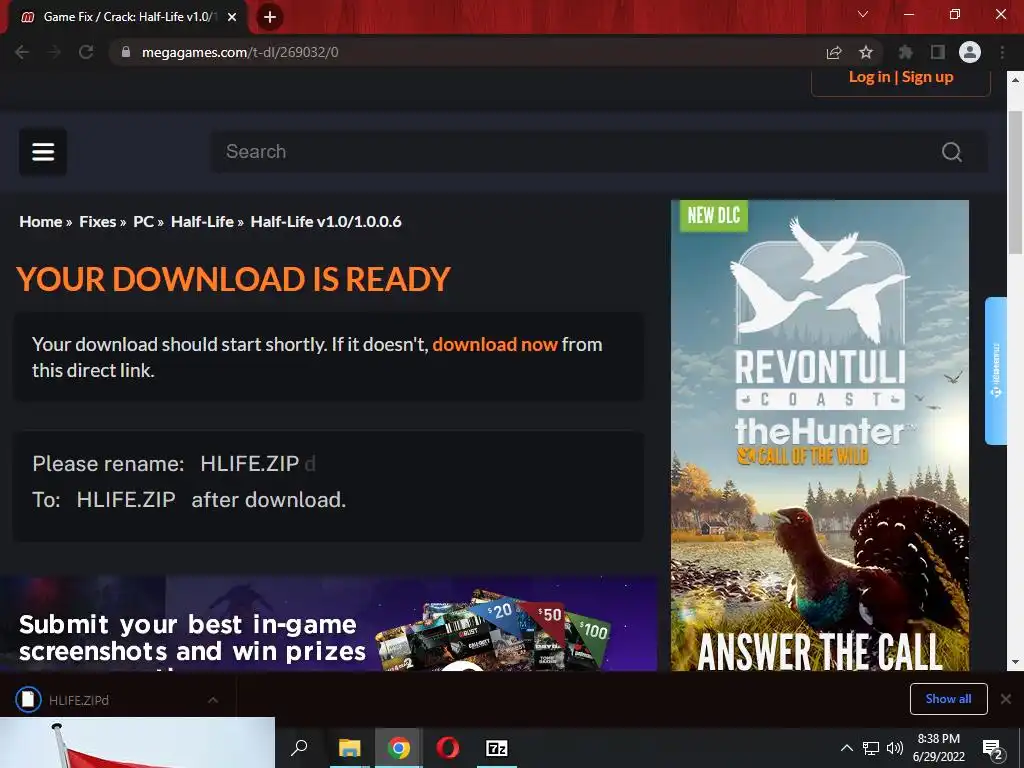
Task: Open Half-Life v1.0/1.0.0.6 breadcrumb
Action: [326, 221]
